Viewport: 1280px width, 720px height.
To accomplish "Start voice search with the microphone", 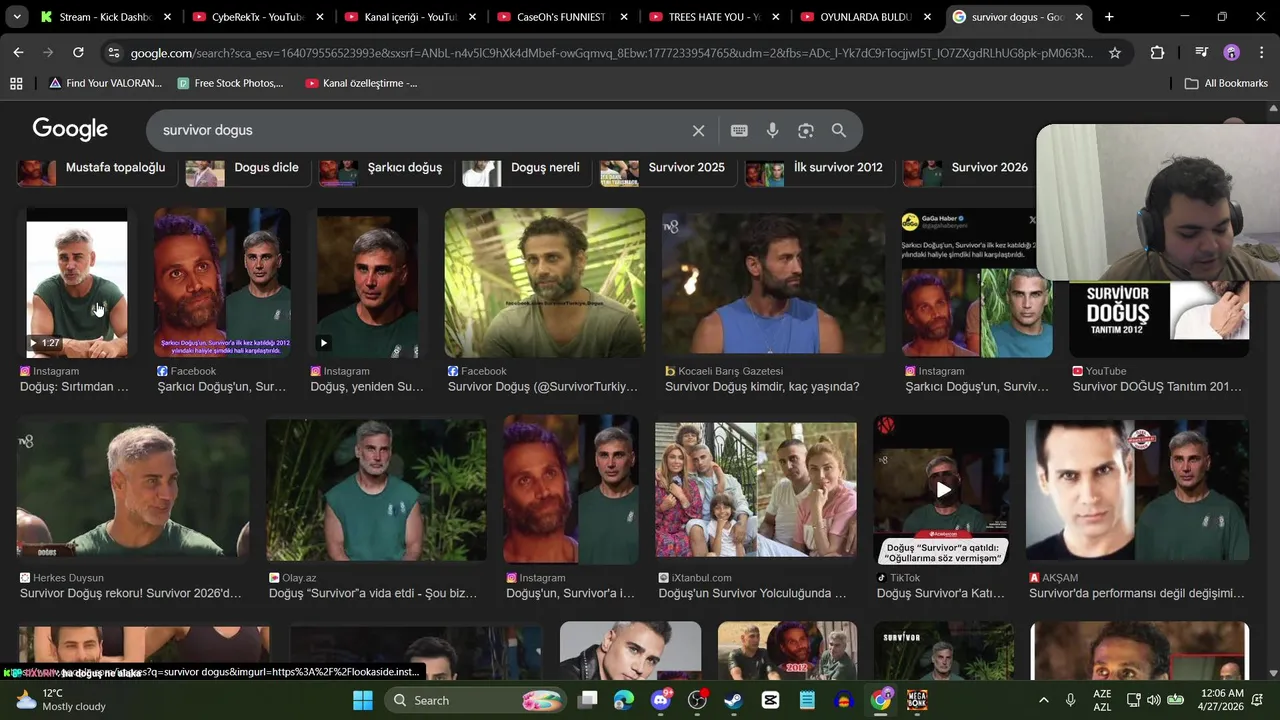I will (x=772, y=130).
